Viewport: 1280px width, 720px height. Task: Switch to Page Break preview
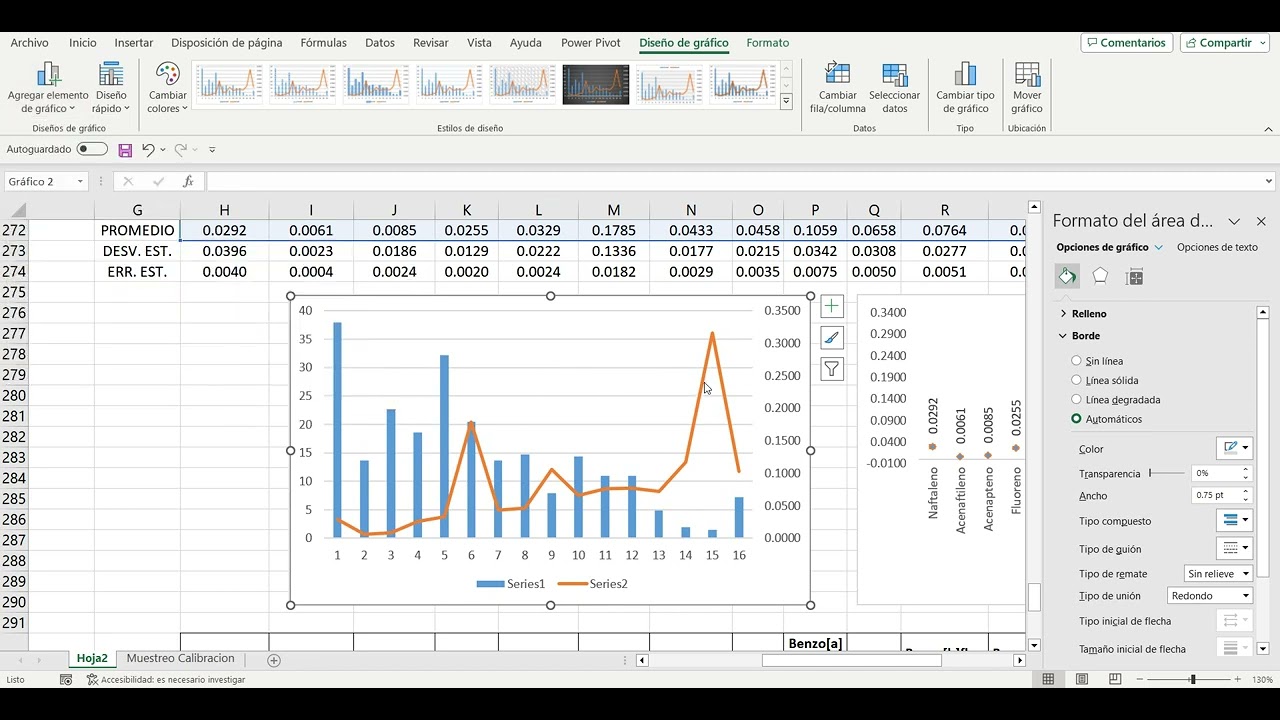[1115, 679]
